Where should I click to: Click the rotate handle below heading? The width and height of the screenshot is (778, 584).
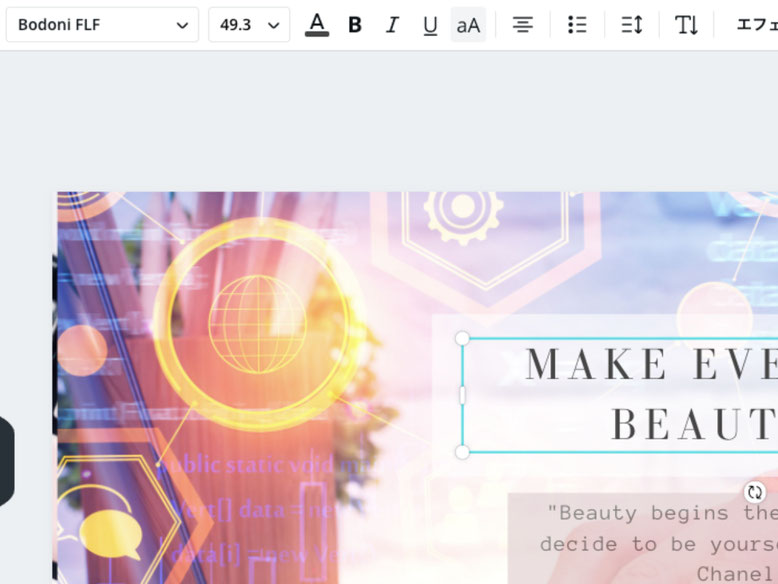[755, 492]
